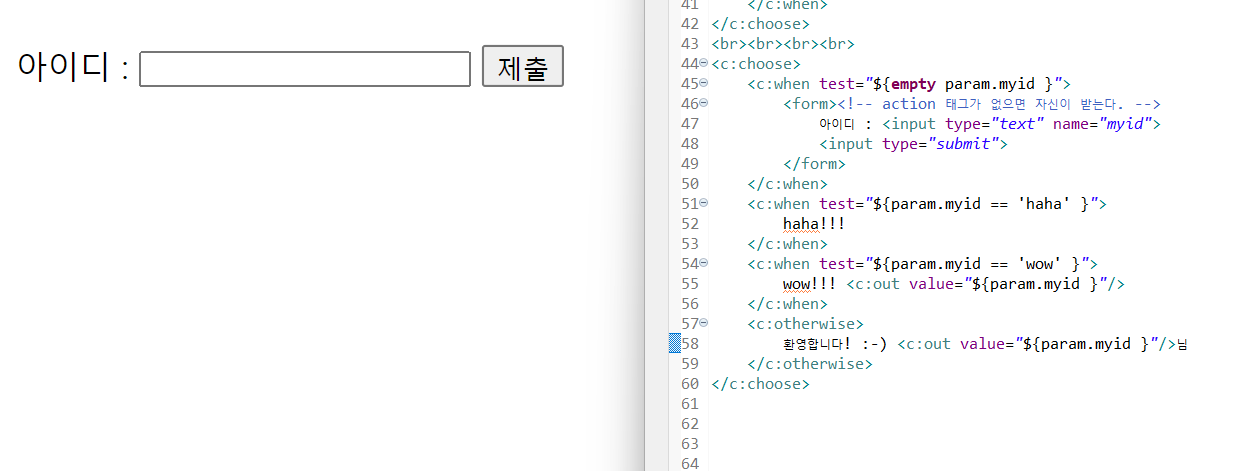Collapse the 'wow' c:when fold at line 54
The image size is (1243, 471).
704,263
